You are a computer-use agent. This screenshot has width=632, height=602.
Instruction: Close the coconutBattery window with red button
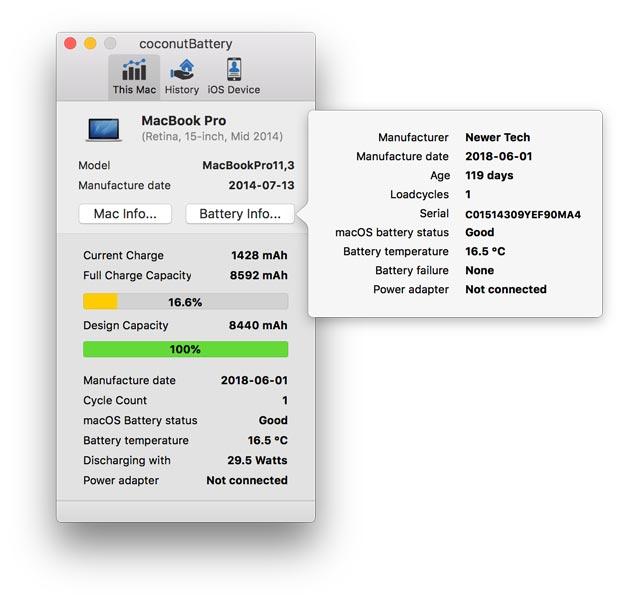pos(71,43)
